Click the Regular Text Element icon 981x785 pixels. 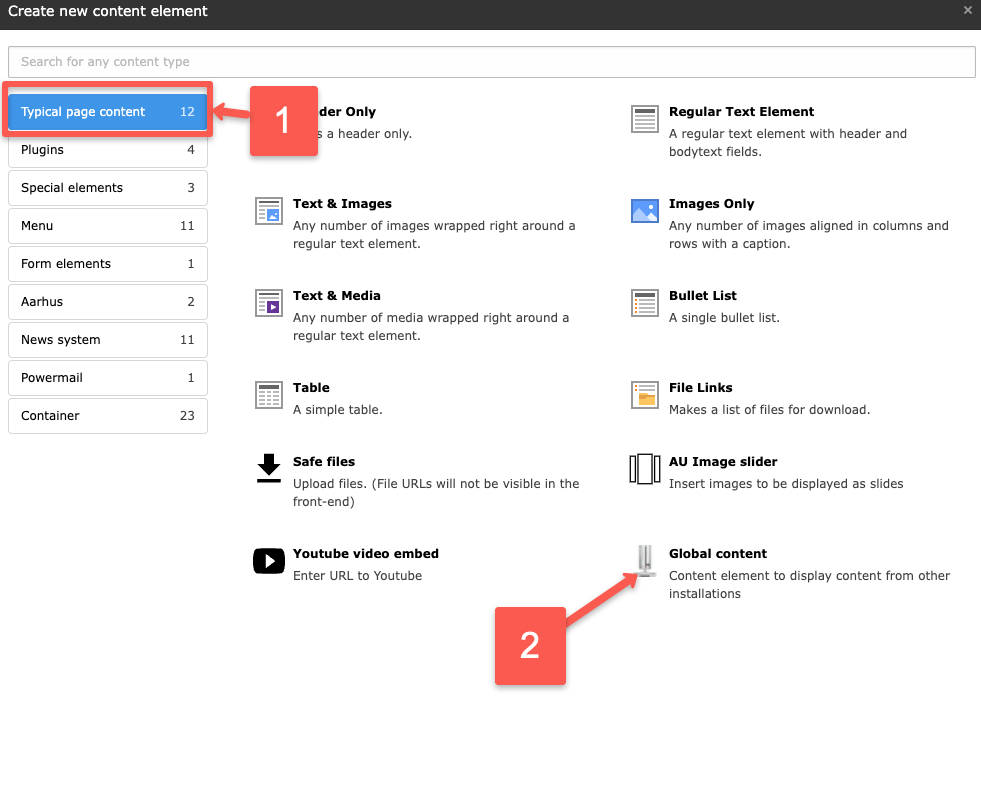point(645,119)
